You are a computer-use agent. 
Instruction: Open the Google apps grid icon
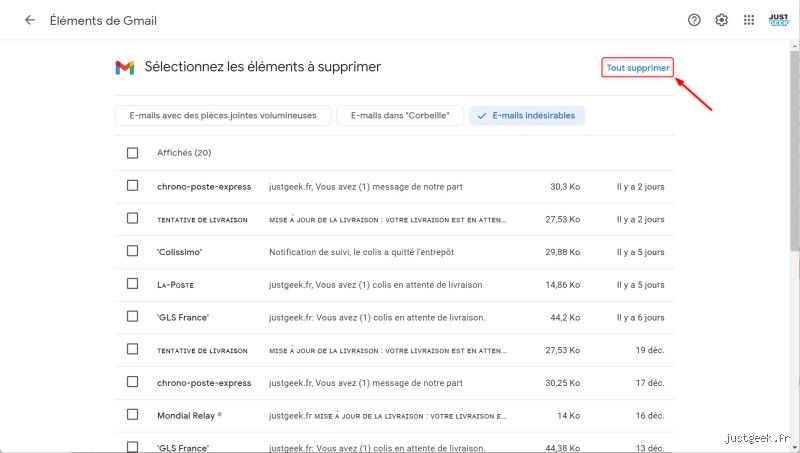[x=748, y=20]
